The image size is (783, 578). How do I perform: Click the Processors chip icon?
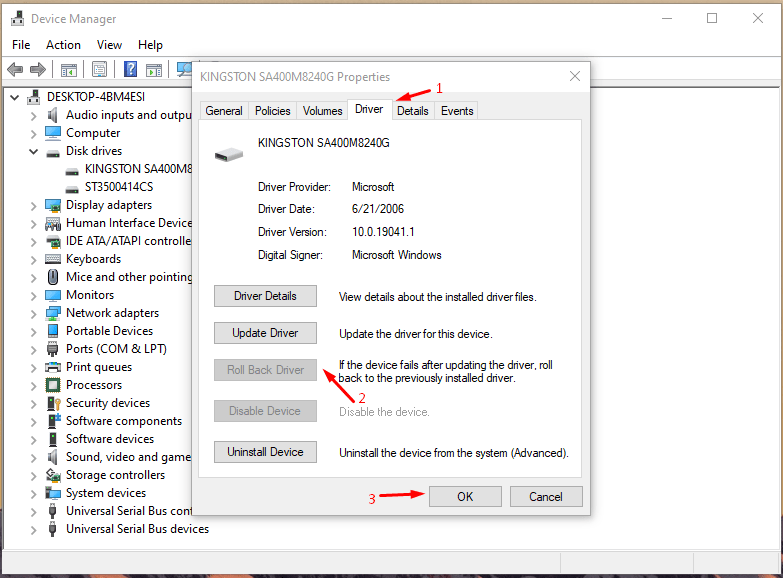tap(53, 385)
